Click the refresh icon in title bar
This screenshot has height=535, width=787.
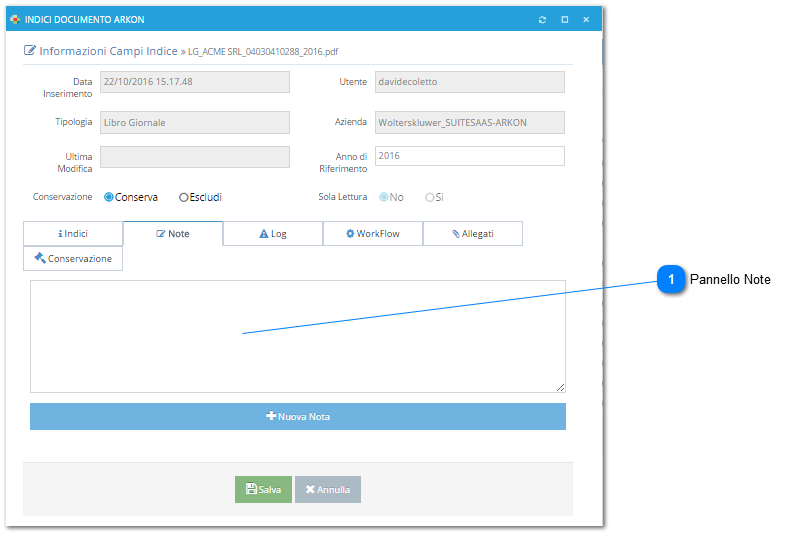[x=542, y=20]
